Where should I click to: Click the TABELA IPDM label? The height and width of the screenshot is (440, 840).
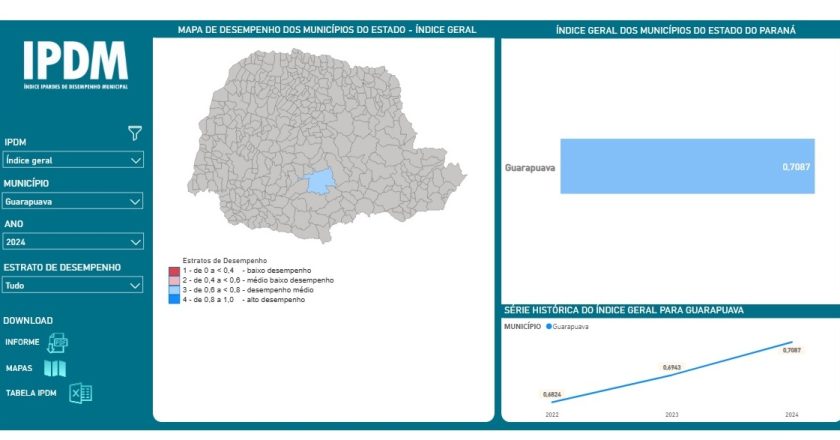(x=31, y=393)
